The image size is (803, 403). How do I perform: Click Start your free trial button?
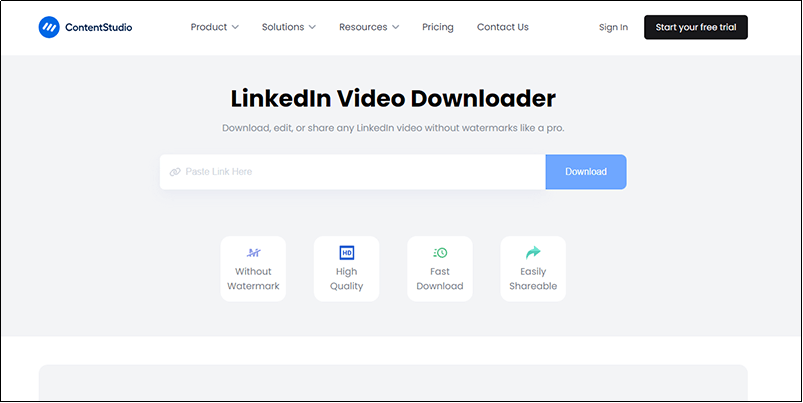(696, 27)
